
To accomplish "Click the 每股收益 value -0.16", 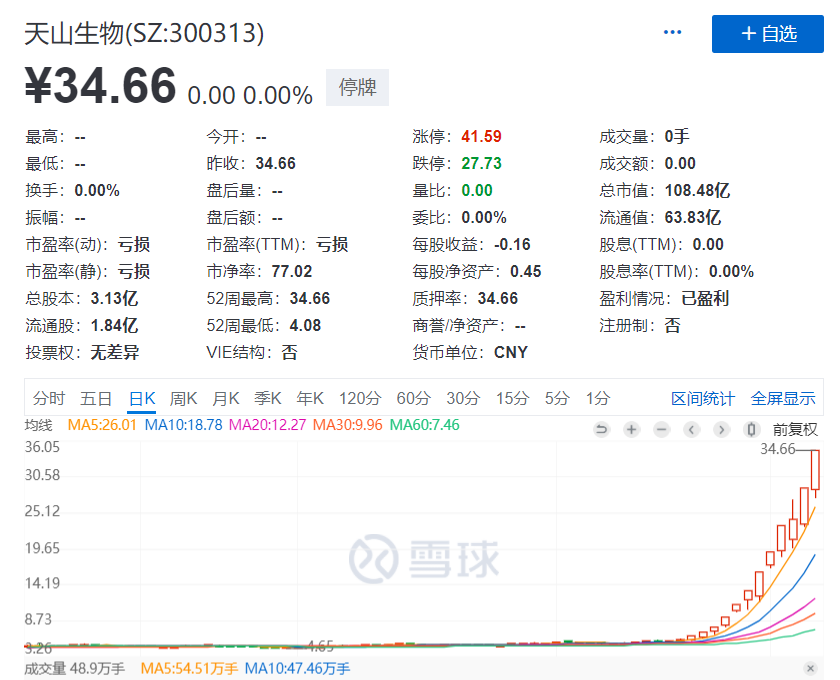I will pyautogui.click(x=512, y=245).
